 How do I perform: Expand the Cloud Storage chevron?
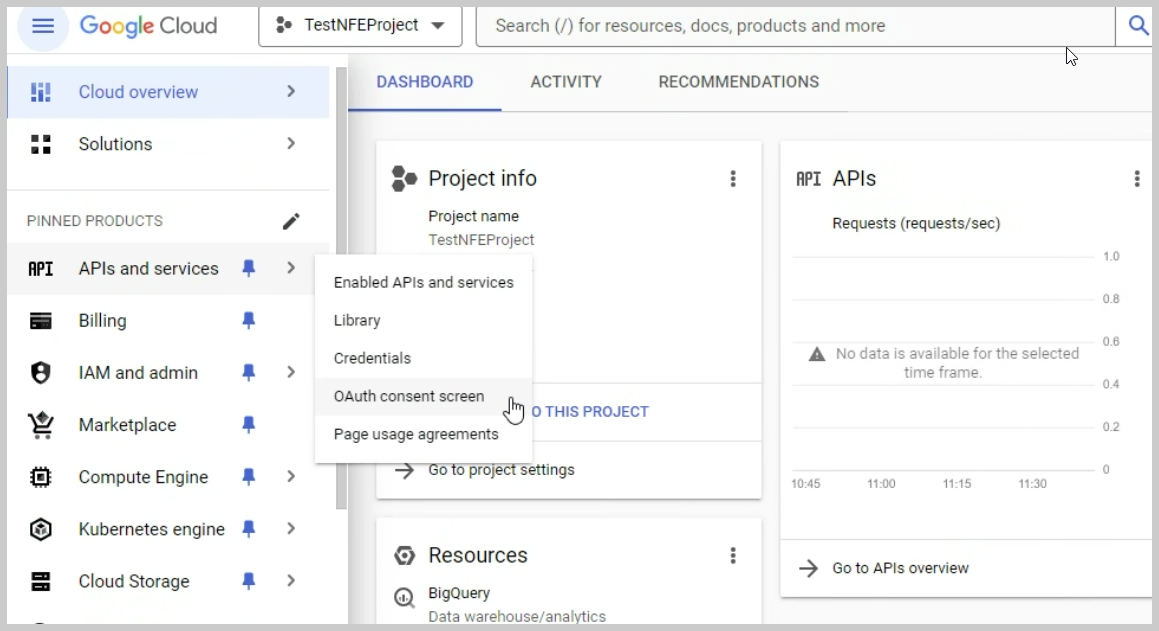(291, 581)
